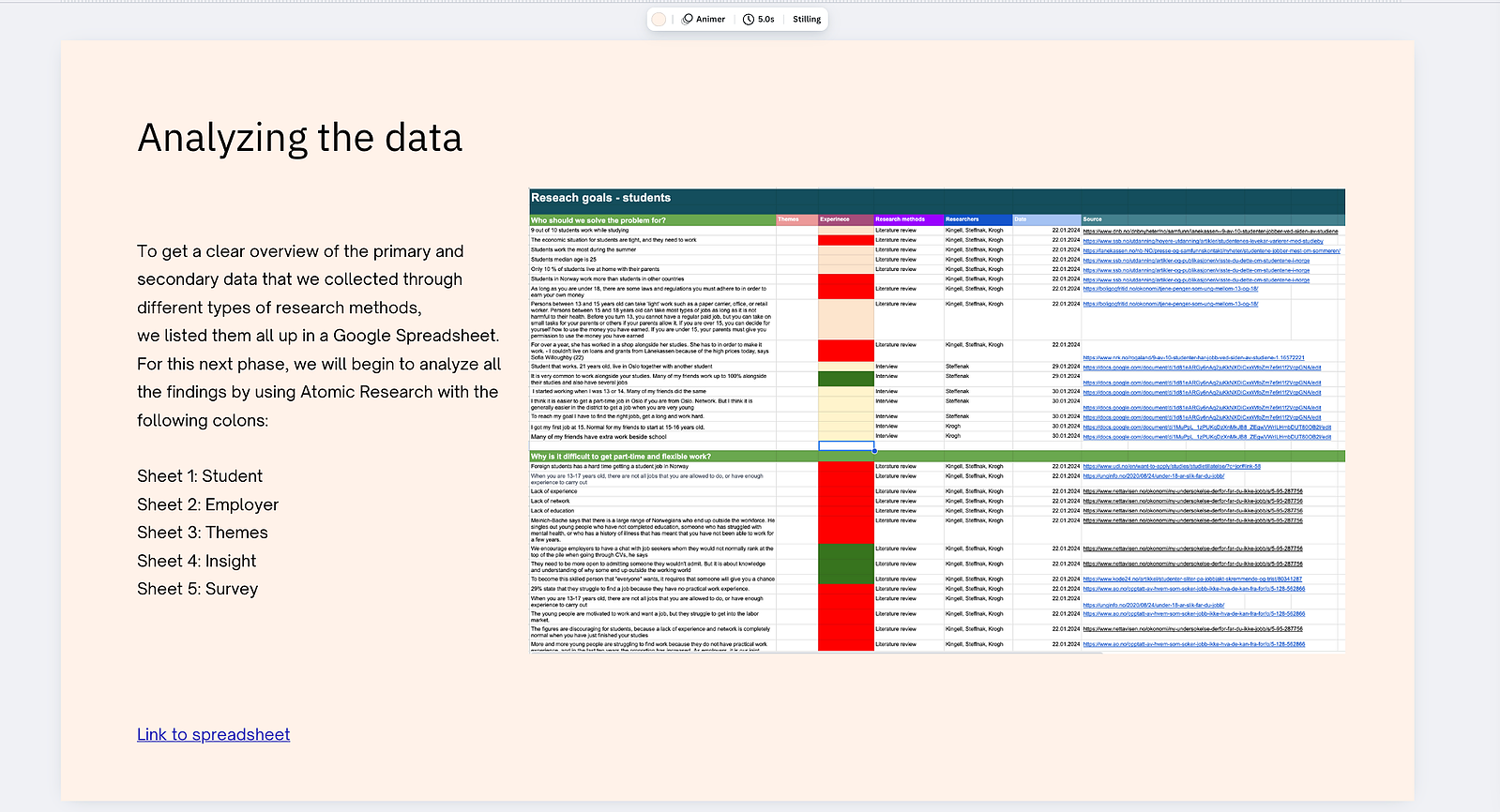Click the line 'we listed them all up in a Google Spreadsheet.'
This screenshot has width=1500, height=812.
(x=318, y=336)
